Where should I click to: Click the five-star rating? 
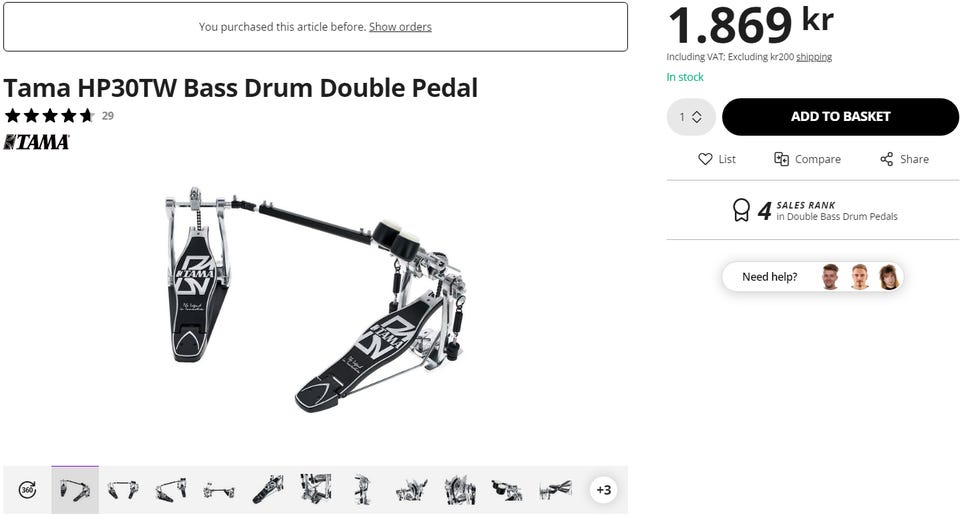tap(50, 115)
